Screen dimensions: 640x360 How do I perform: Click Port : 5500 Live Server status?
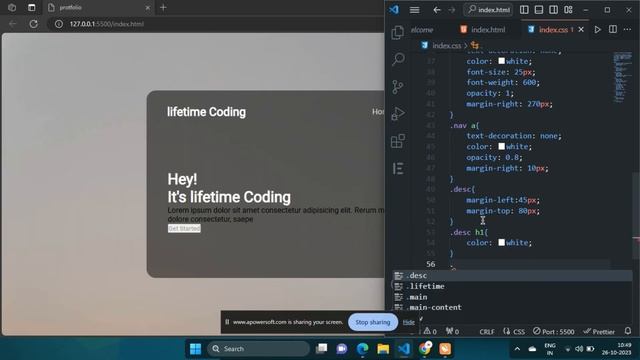pyautogui.click(x=553, y=331)
